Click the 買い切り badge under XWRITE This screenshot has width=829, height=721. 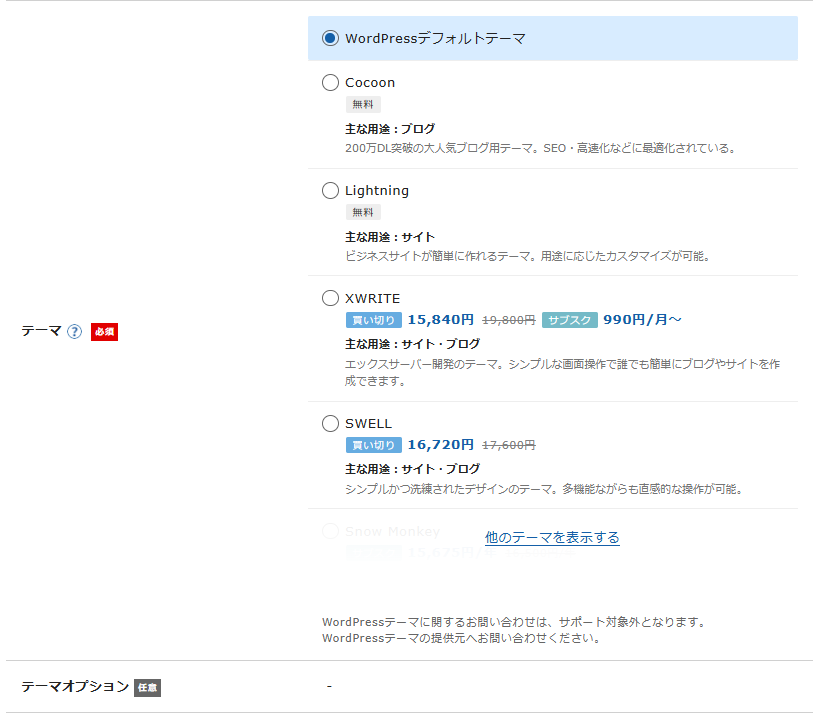(374, 320)
